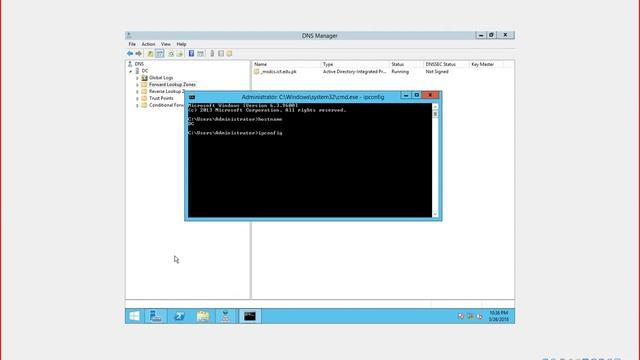Screen dimensions: 640x360
Task: Click the New Record list toolbar icon
Action: coord(221,53)
